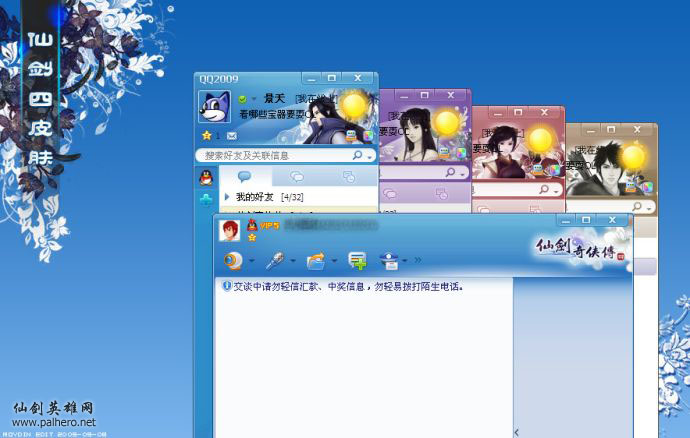Open search options arrow in red window
Viewport: 690px width, 438px height.
556,191
